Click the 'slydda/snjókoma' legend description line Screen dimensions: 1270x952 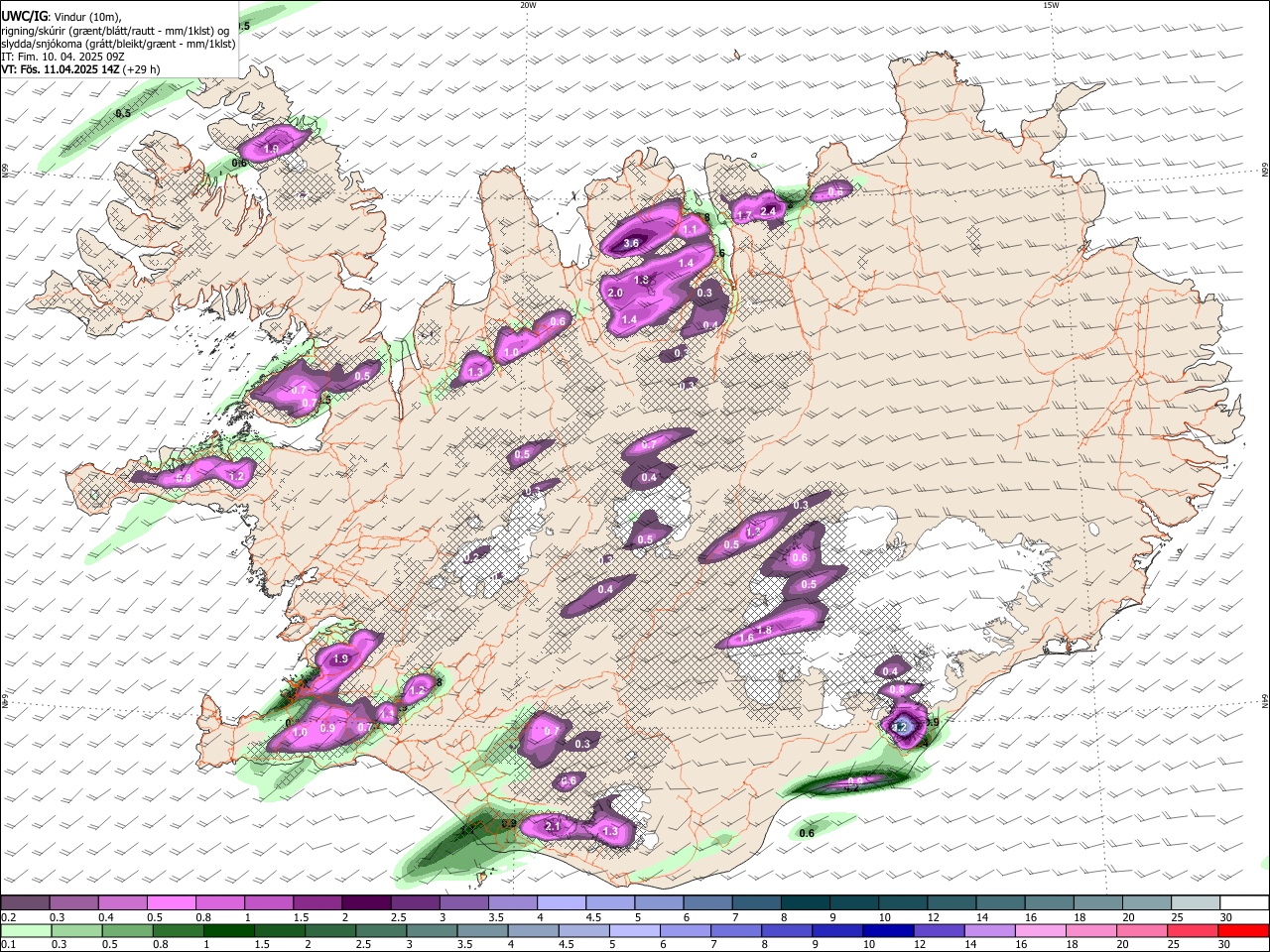pos(119,44)
